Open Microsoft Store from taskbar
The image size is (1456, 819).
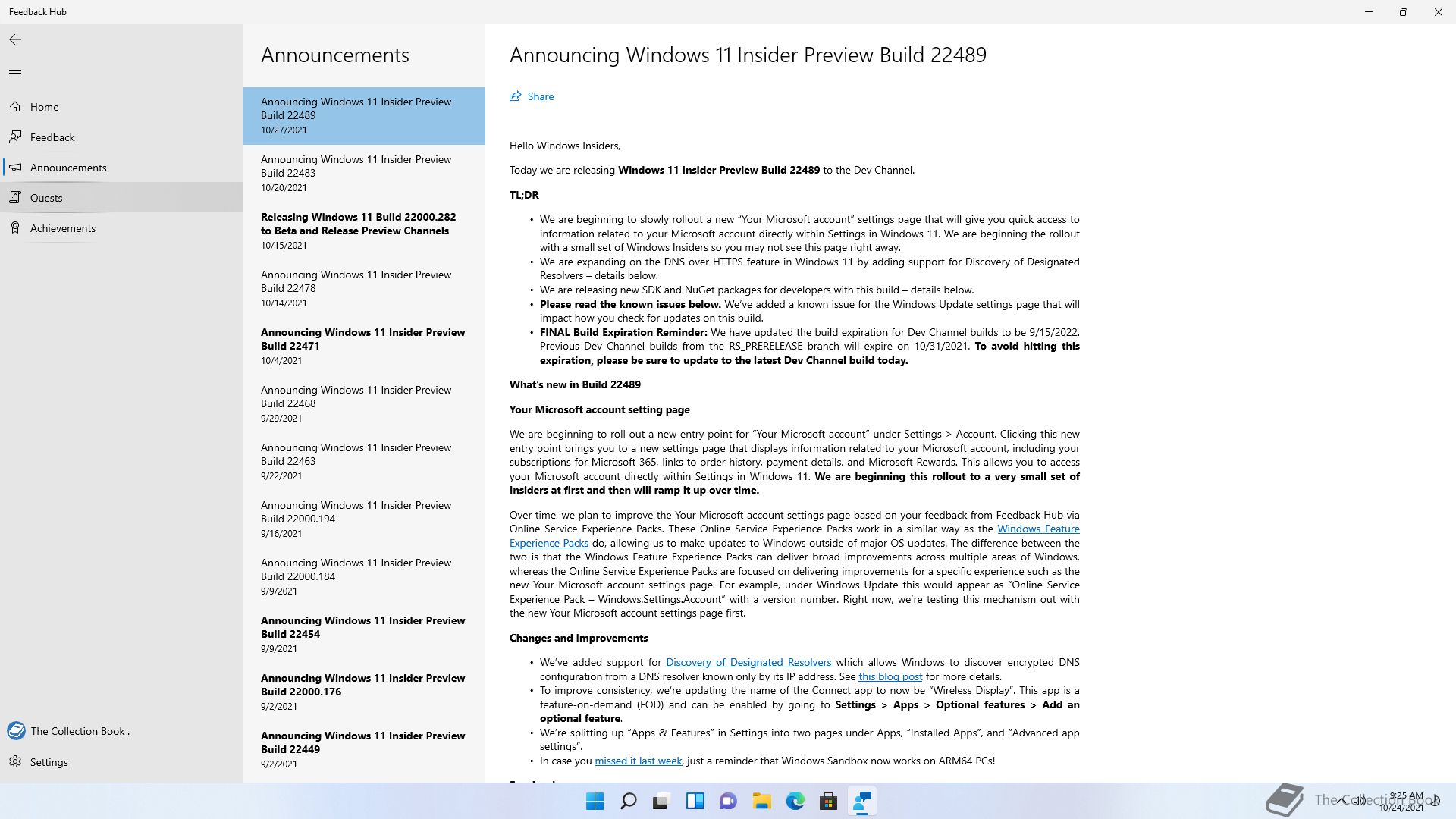(x=828, y=801)
